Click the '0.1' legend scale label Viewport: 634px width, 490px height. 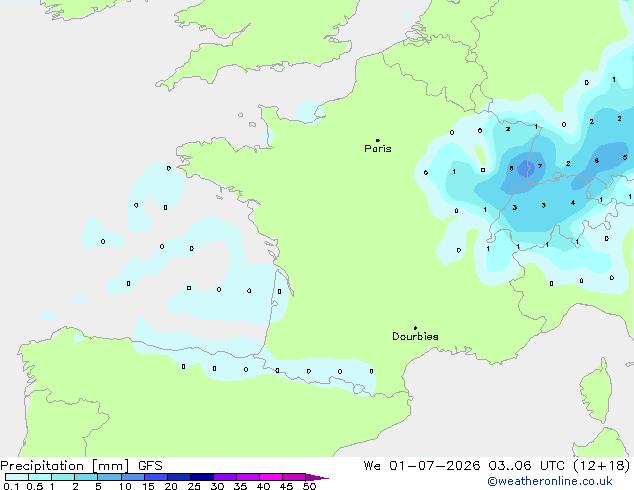[11, 486]
